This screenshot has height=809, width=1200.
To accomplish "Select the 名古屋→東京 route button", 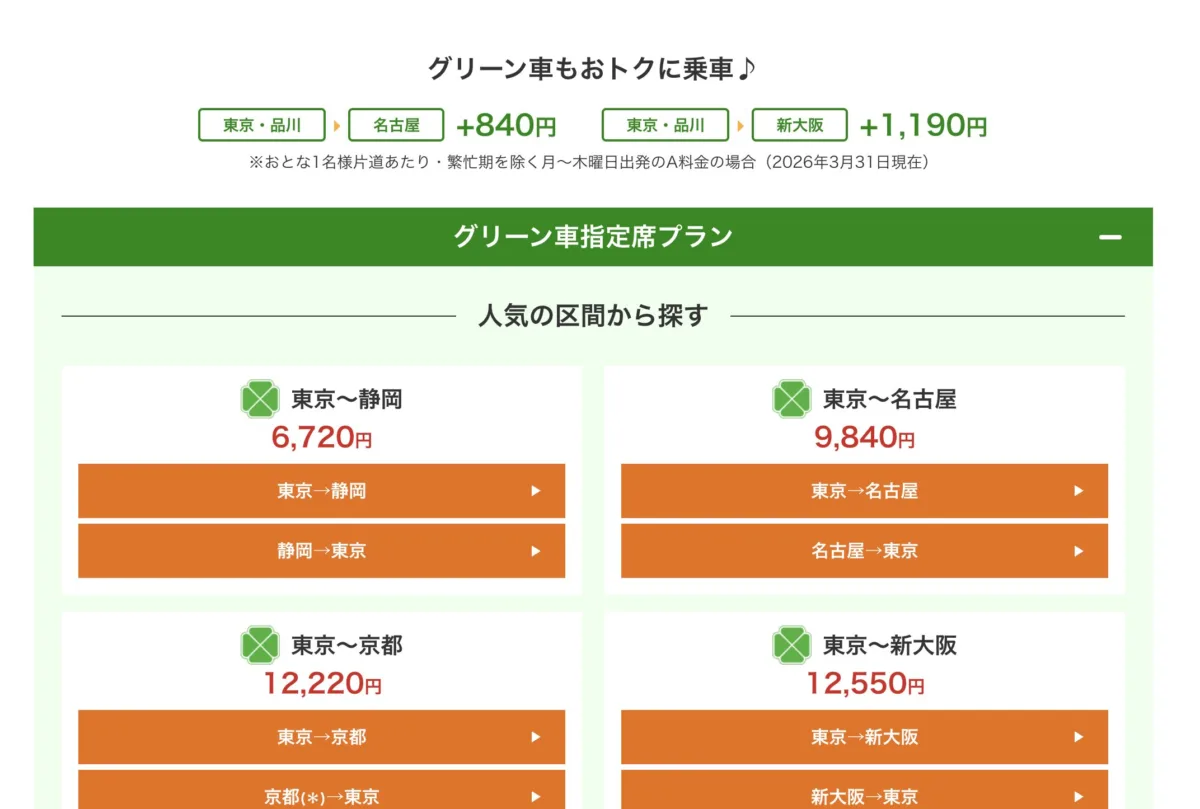I will tap(864, 551).
